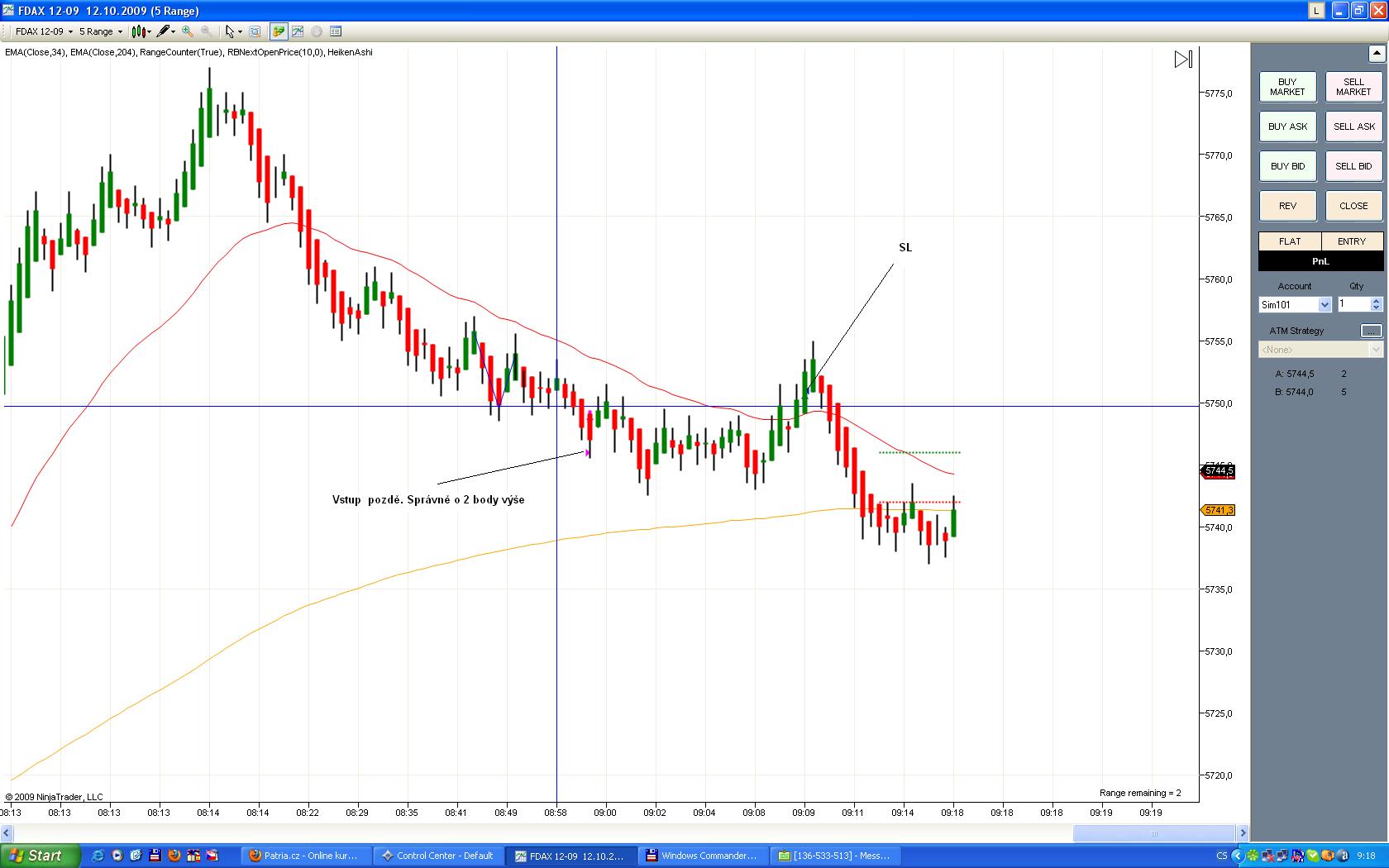Click the orange 5741,3 EMA price marker
This screenshot has height=868, width=1389.
point(1219,510)
